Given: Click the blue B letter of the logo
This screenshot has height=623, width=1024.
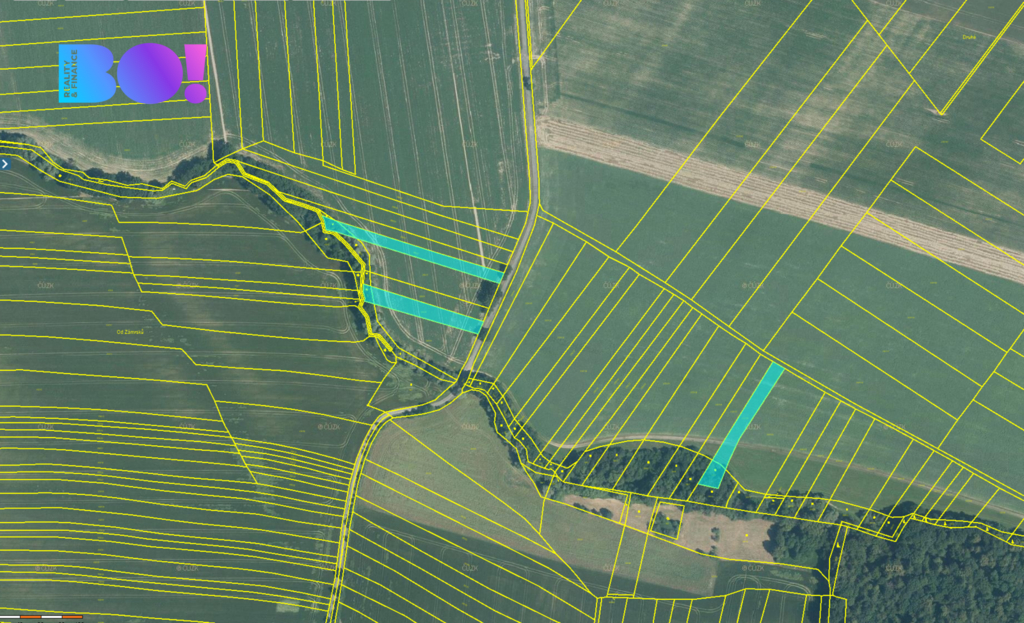Looking at the screenshot, I should (100, 73).
